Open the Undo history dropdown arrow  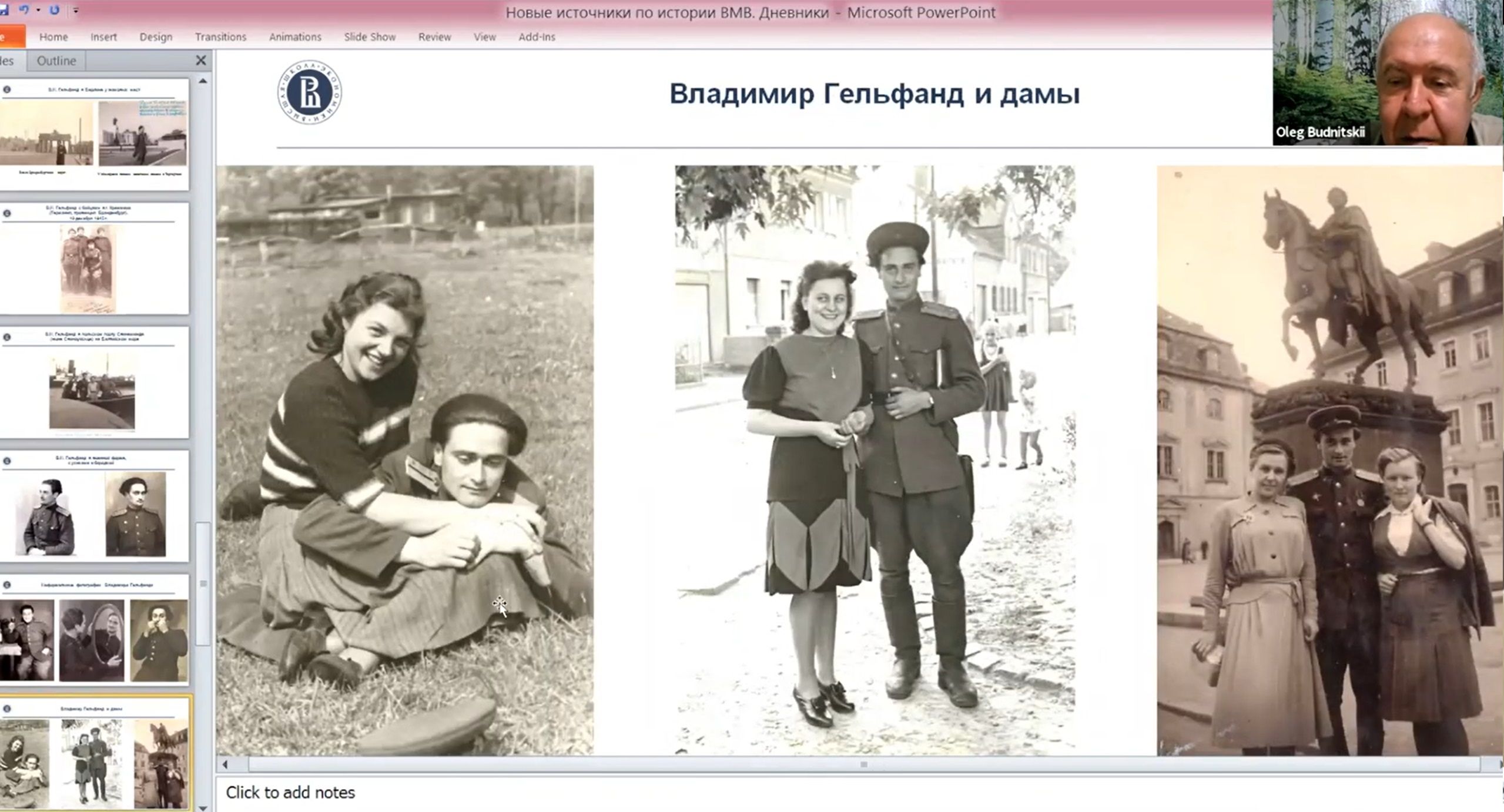coord(38,10)
